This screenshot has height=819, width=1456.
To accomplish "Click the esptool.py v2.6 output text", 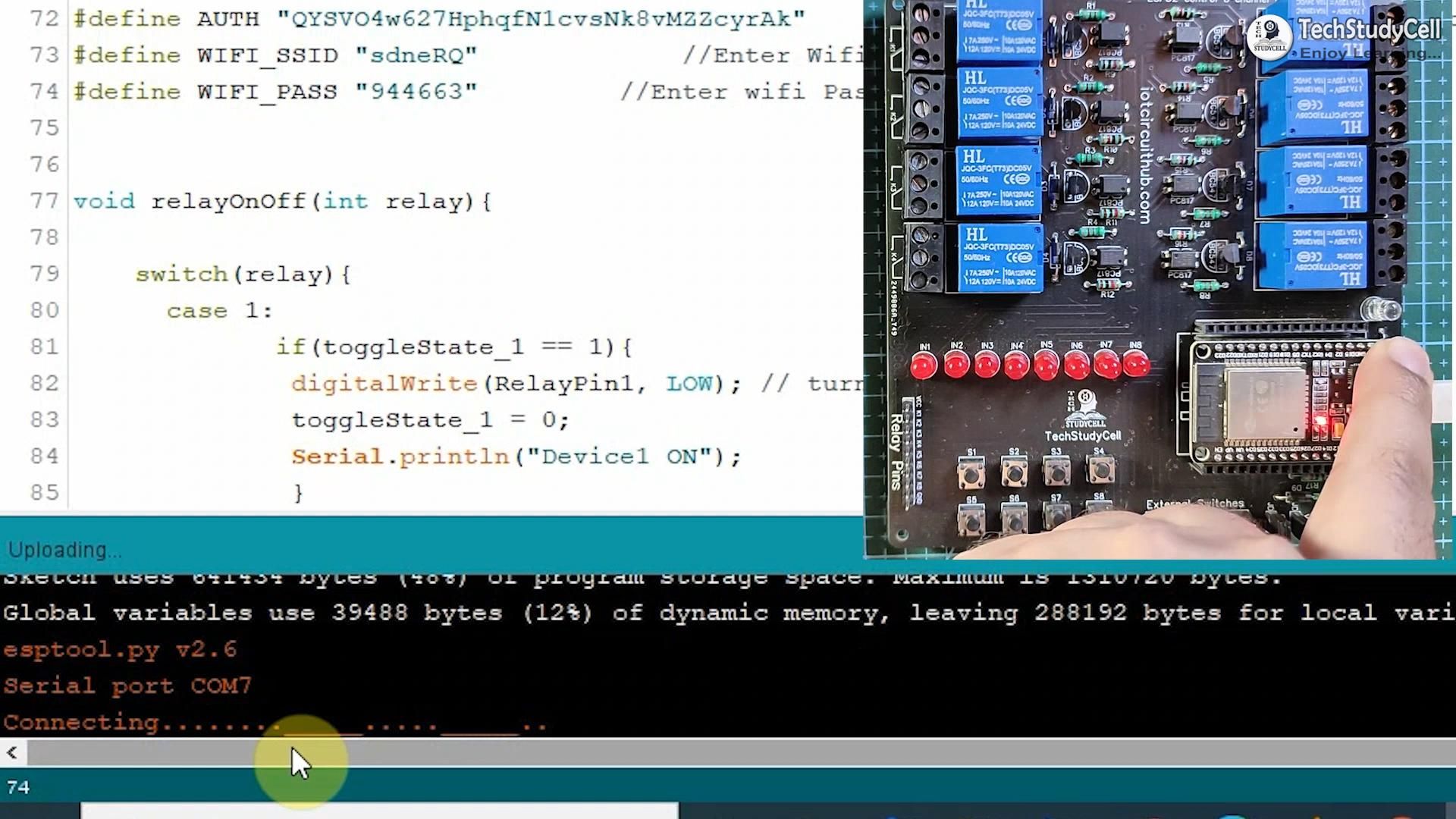I will pyautogui.click(x=118, y=648).
